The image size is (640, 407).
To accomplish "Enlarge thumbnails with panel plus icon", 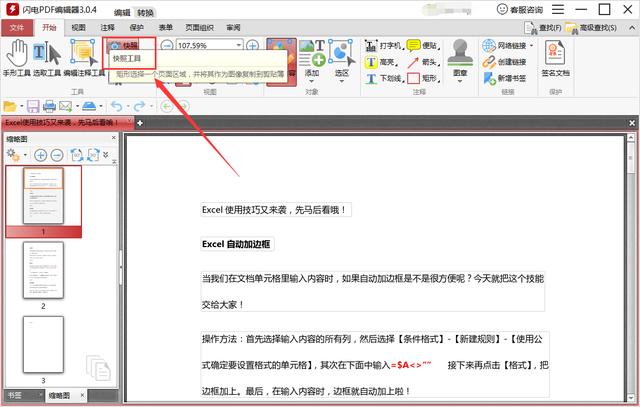I will point(40,155).
